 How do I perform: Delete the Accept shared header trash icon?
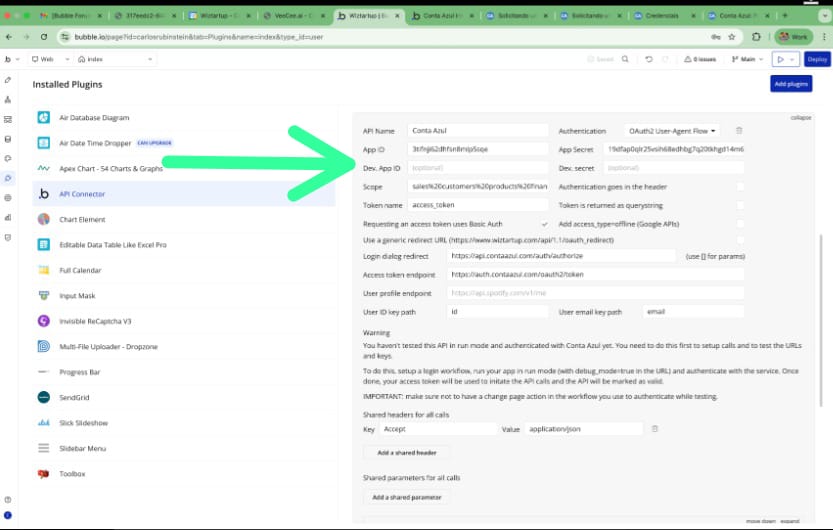(654, 429)
